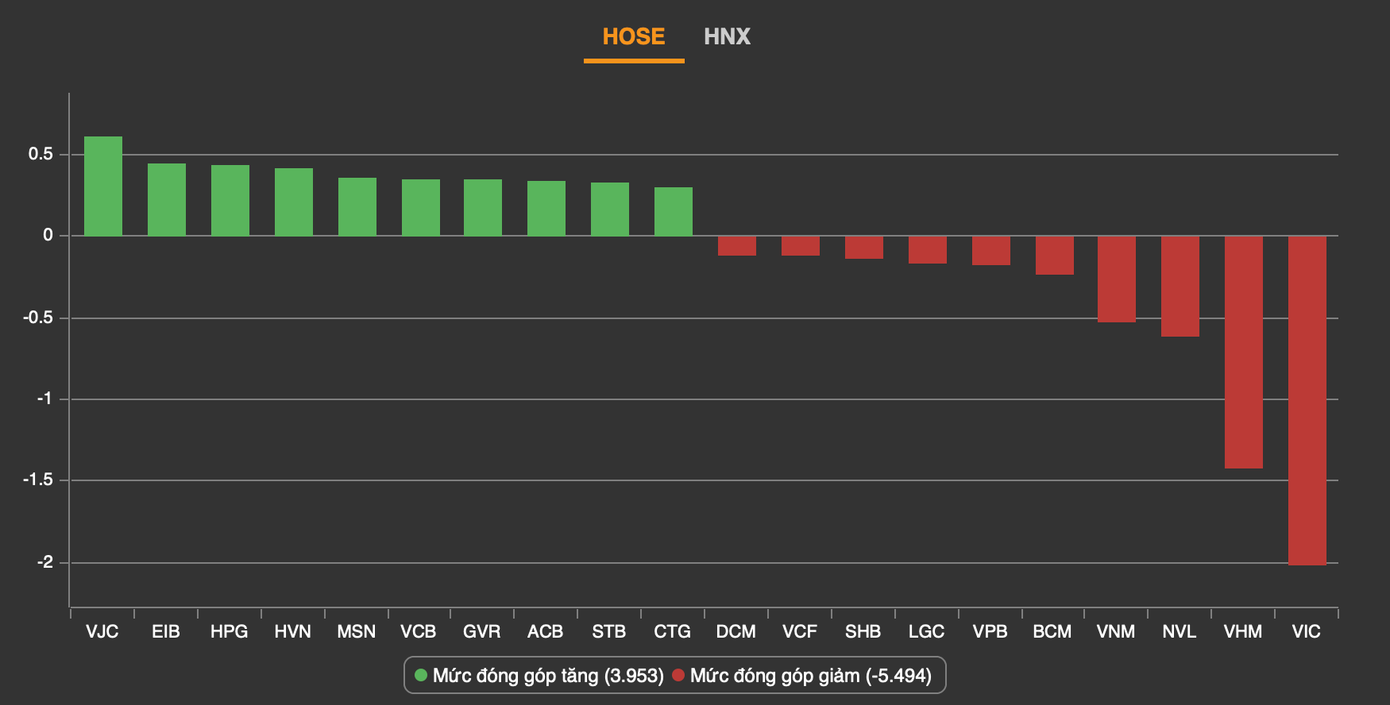Toggle the red 'Mức đóng góp giảm' legend
The height and width of the screenshot is (705, 1390).
(810, 676)
